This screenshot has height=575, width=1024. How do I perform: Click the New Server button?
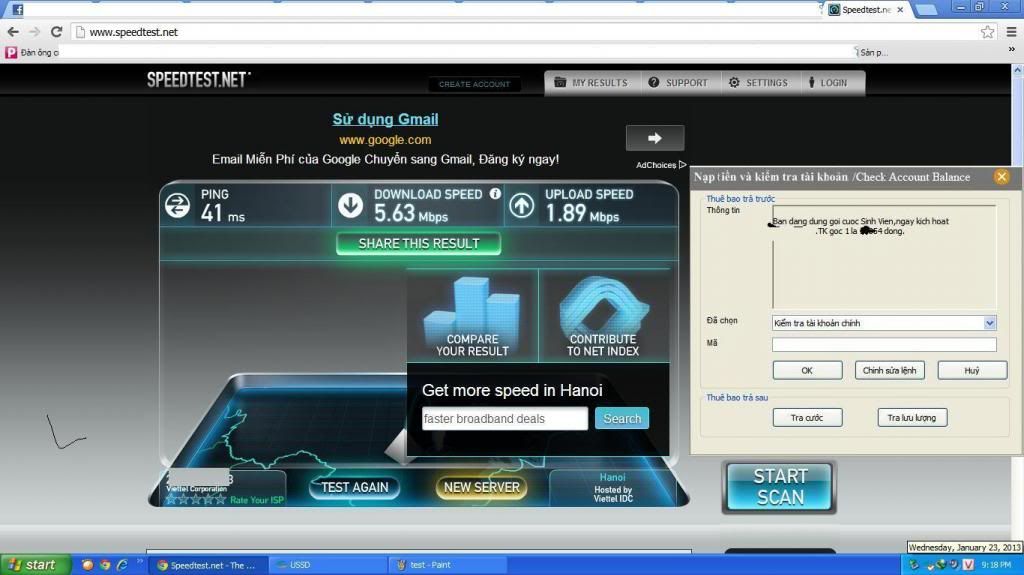482,487
